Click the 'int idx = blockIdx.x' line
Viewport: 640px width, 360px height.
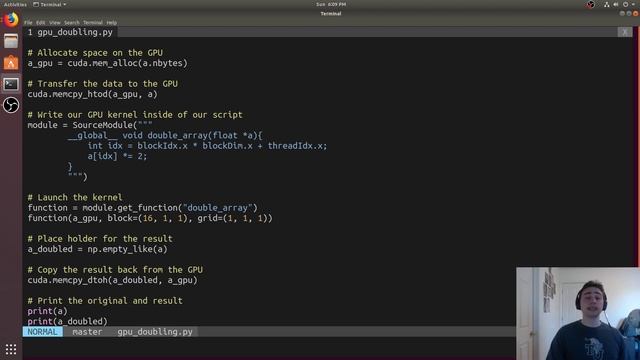(207, 146)
